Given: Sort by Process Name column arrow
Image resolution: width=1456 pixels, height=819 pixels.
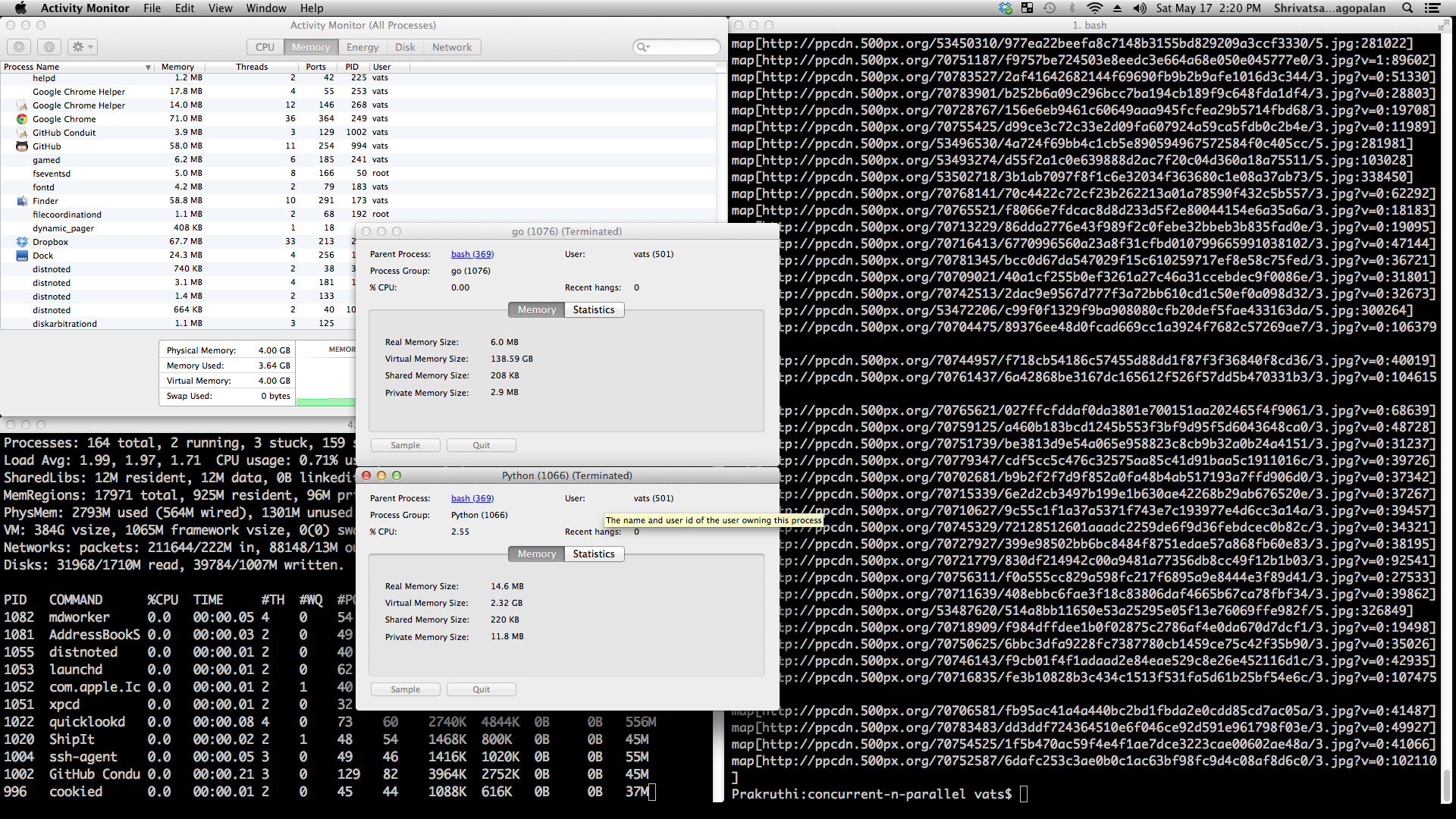Looking at the screenshot, I should pos(148,67).
